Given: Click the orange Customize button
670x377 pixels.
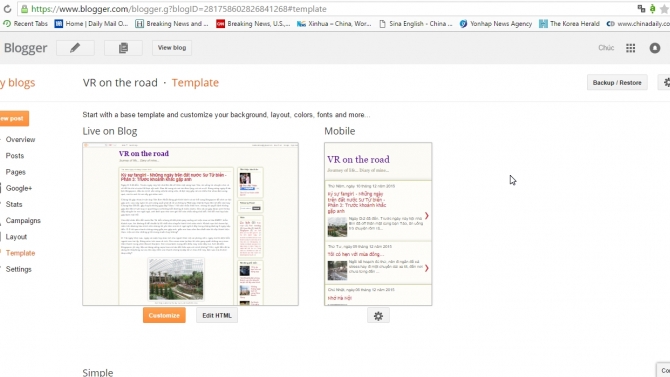Looking at the screenshot, I should click(164, 315).
